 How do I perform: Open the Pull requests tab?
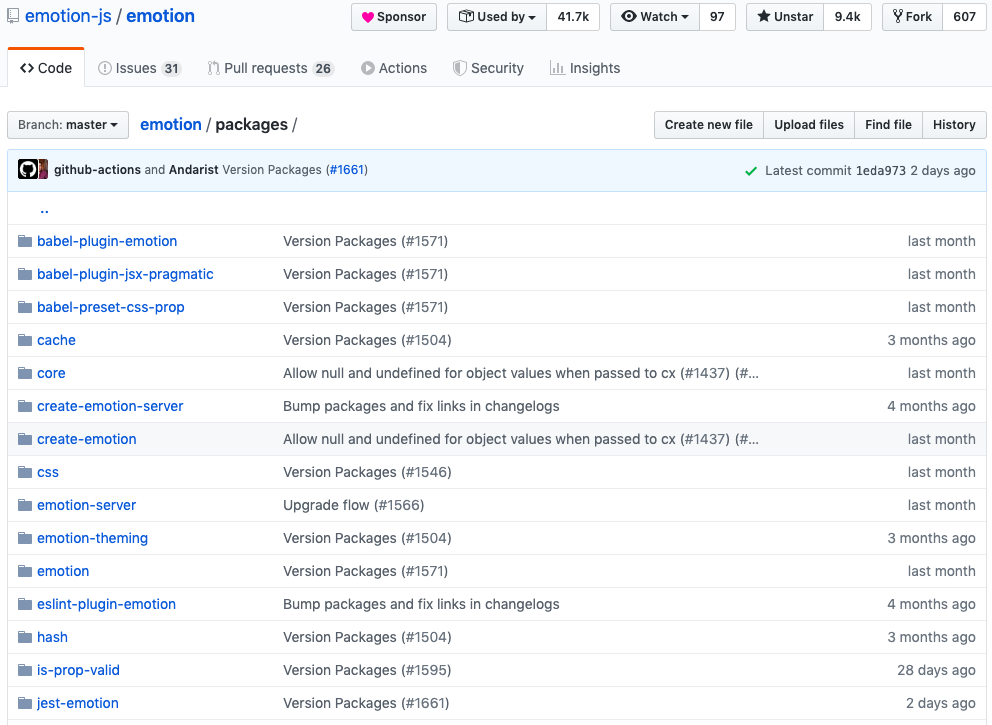270,68
